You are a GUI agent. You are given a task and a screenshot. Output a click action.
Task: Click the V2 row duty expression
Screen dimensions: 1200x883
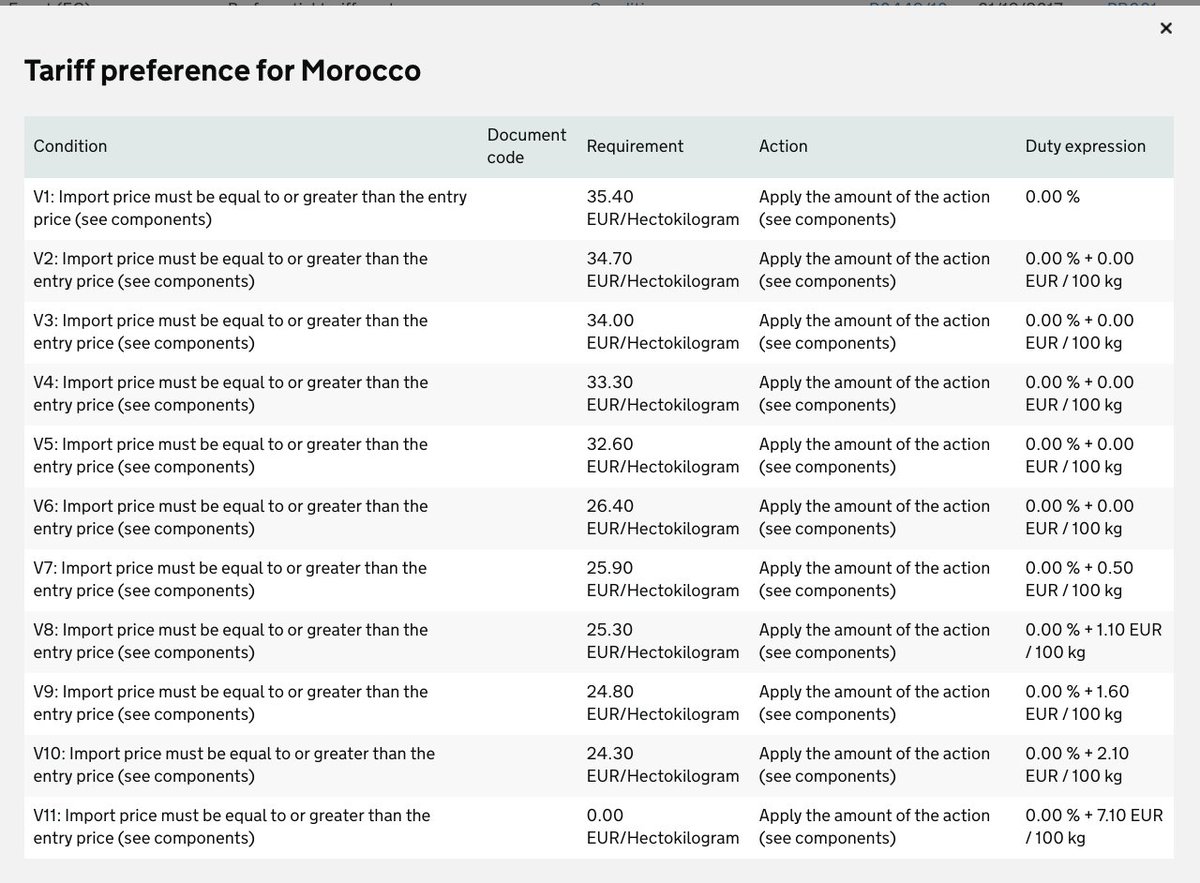coord(1080,270)
